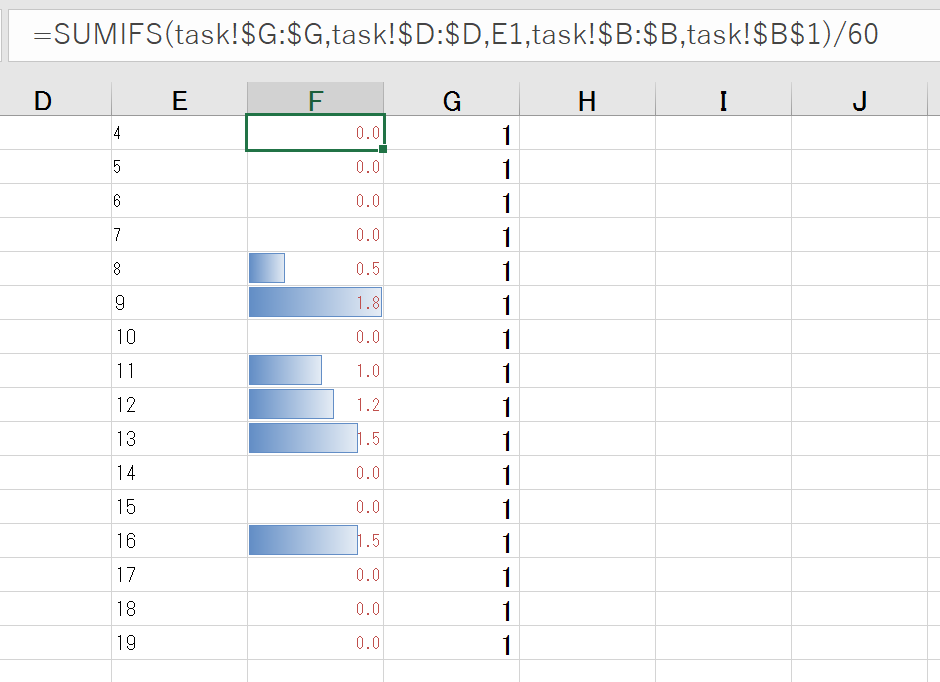Image resolution: width=940 pixels, height=682 pixels.
Task: Click the formula bar with the SUMIFS formula
Action: click(x=474, y=35)
